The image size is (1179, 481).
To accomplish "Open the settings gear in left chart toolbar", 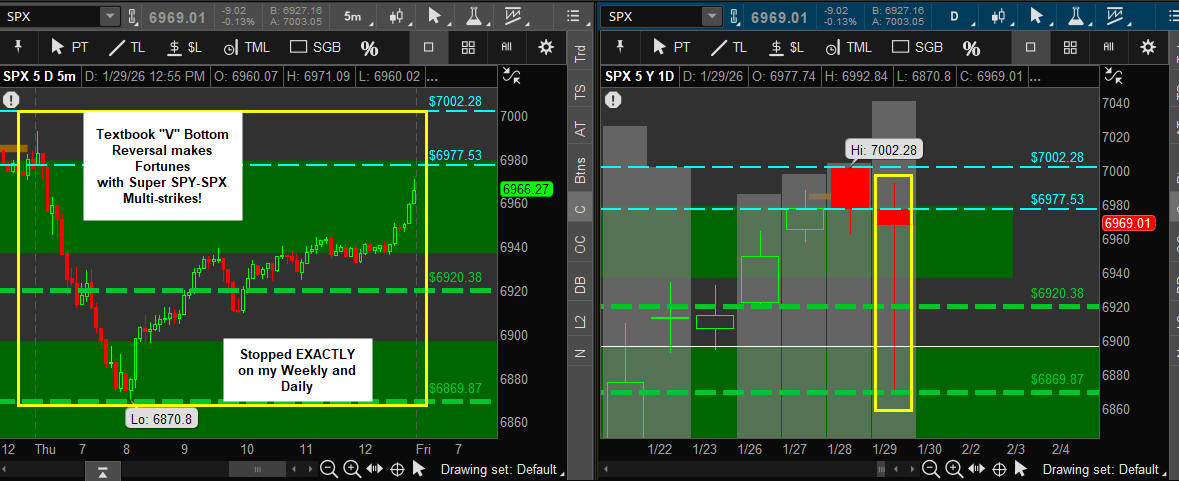I will coord(545,47).
